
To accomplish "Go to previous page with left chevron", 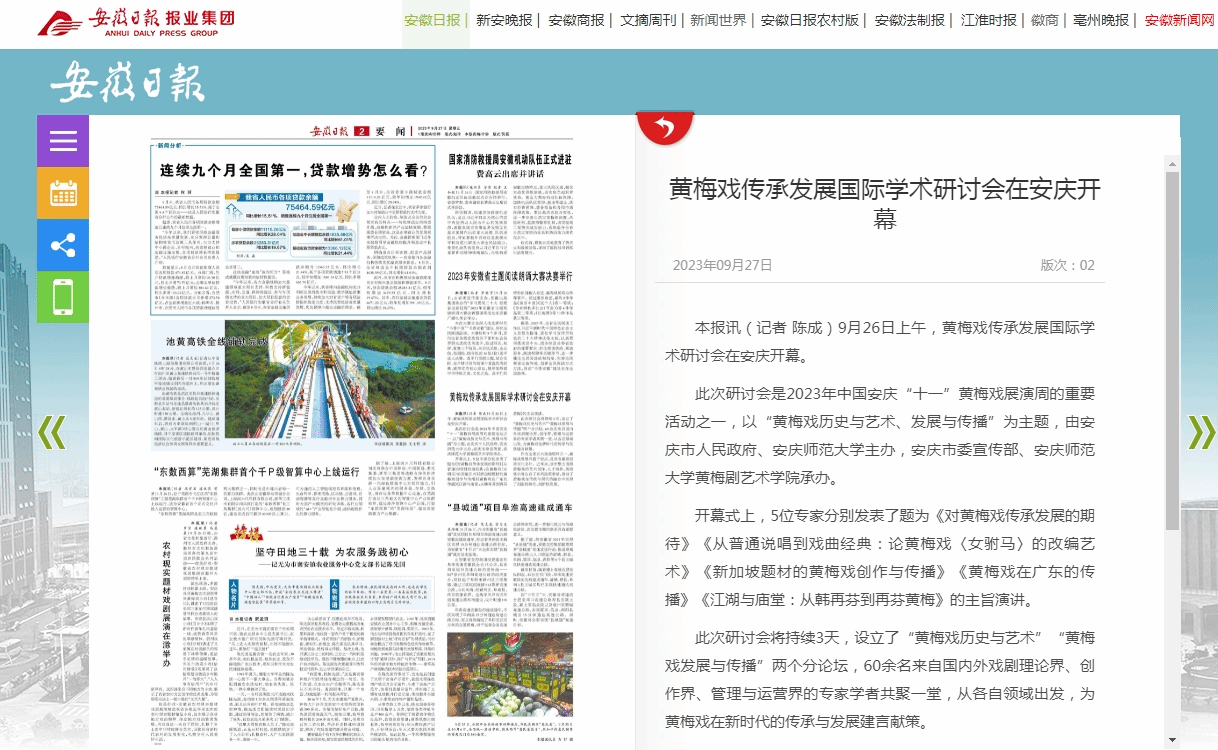I will 51,431.
